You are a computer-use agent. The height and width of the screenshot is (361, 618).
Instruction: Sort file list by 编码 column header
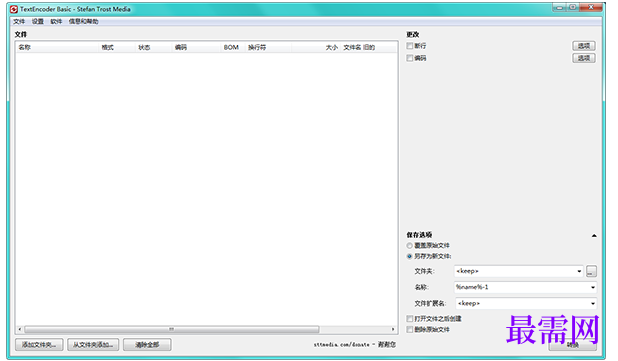(x=196, y=47)
